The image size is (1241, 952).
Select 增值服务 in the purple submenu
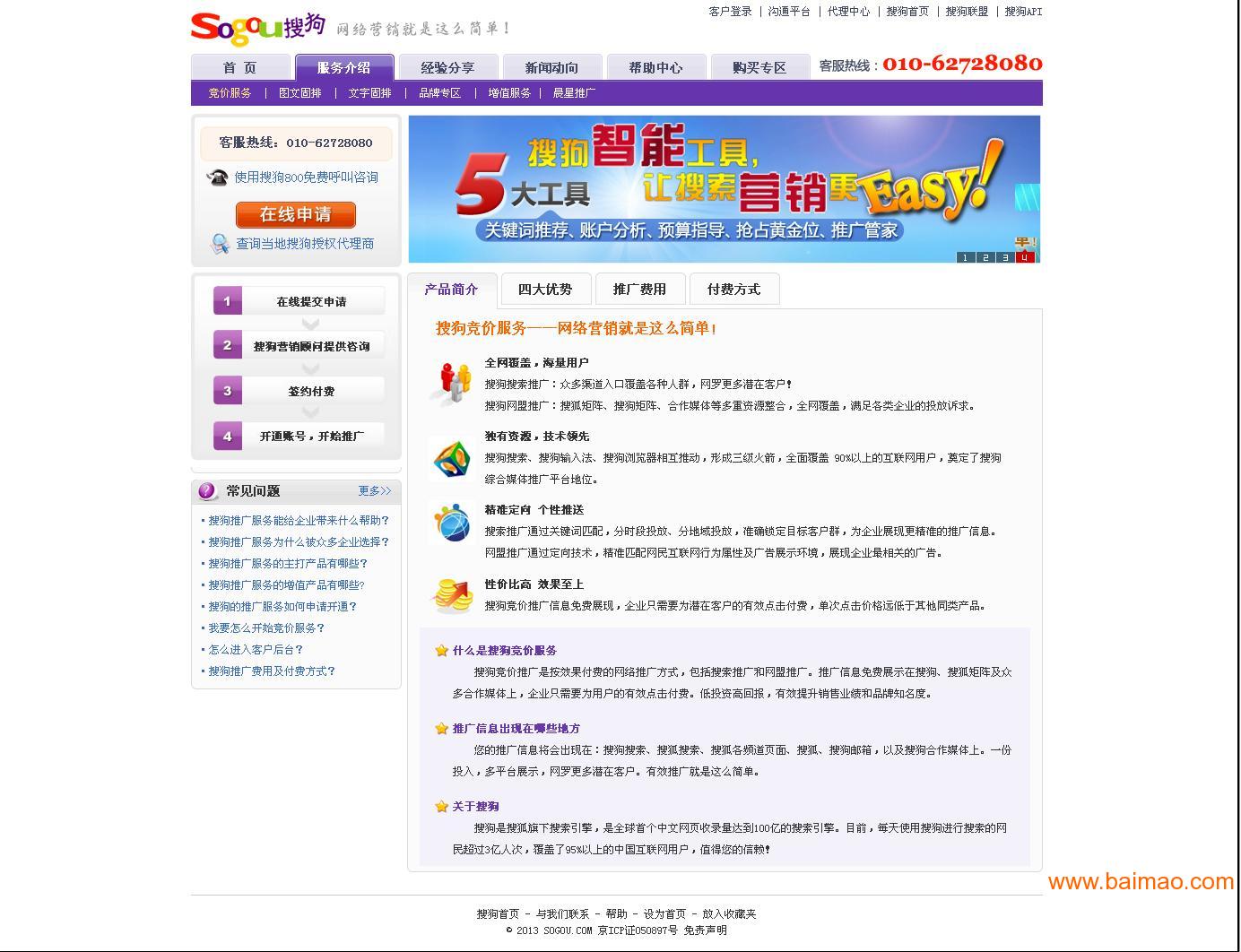pos(509,93)
